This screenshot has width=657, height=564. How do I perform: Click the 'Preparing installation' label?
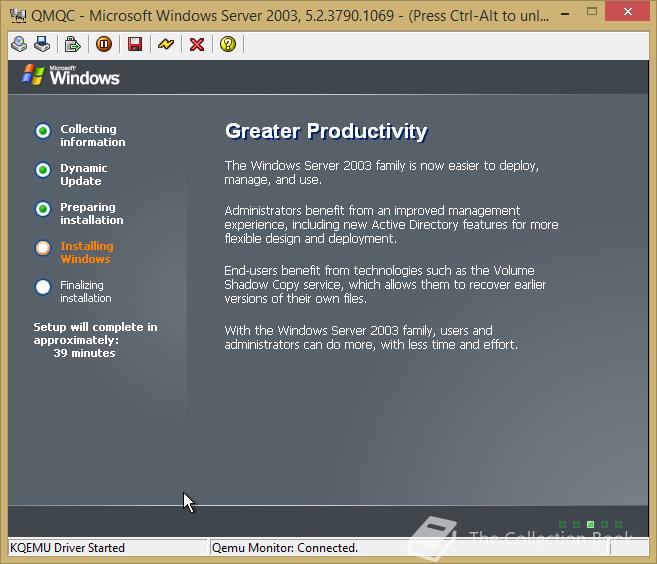coord(92,213)
